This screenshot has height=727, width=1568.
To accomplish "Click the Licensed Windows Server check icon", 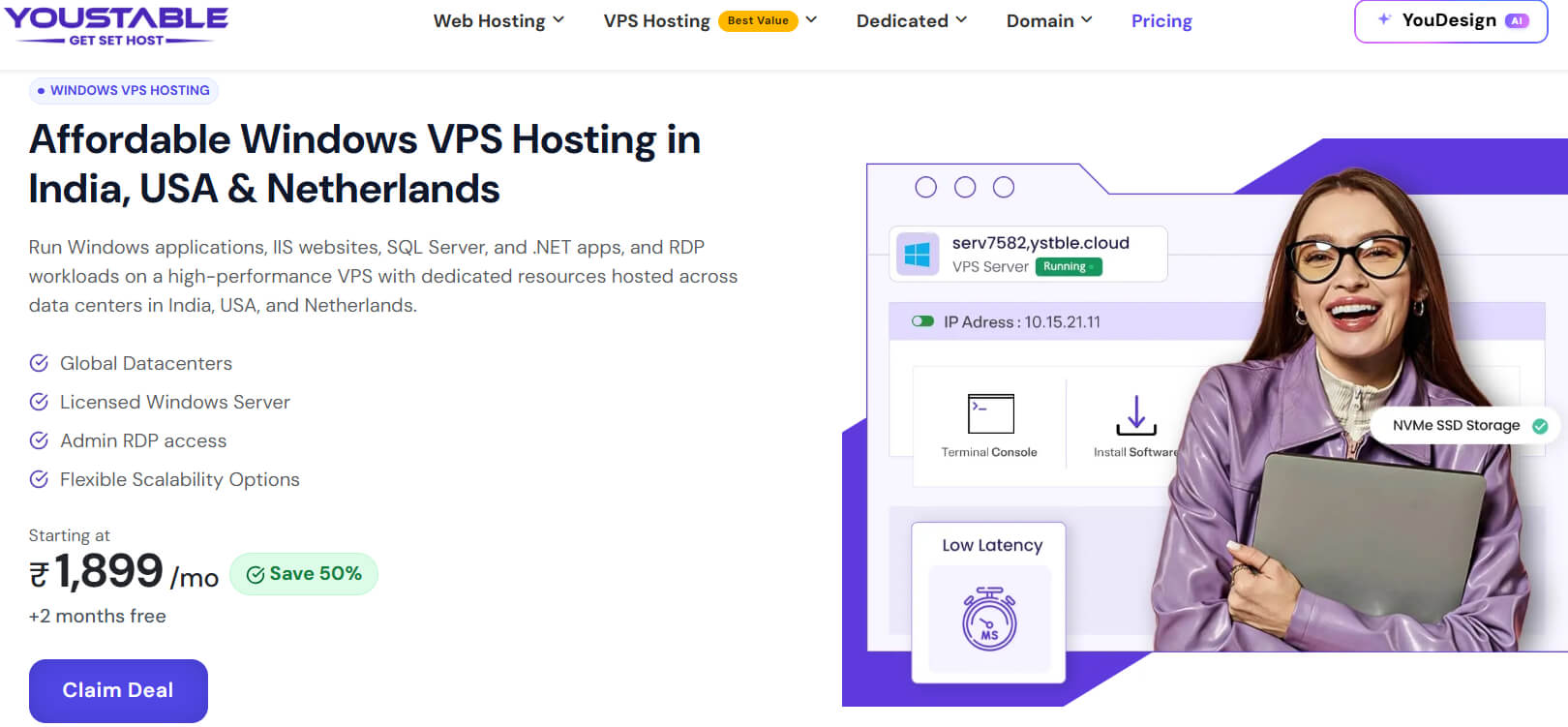I will [39, 402].
